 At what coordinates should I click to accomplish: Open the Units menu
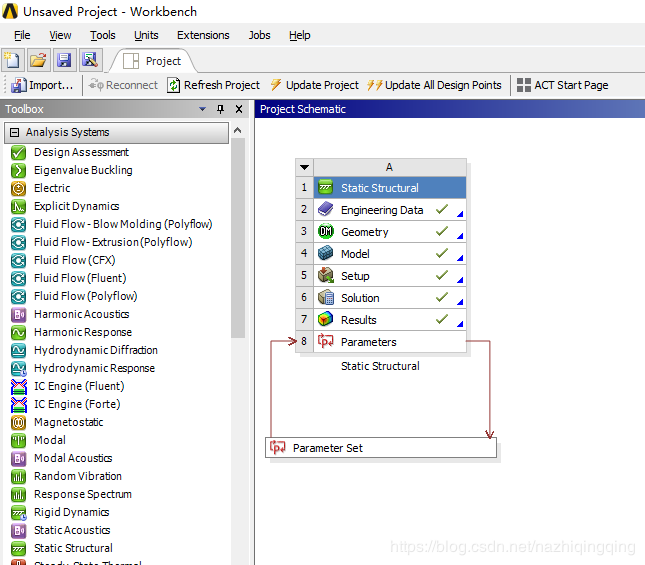[146, 35]
